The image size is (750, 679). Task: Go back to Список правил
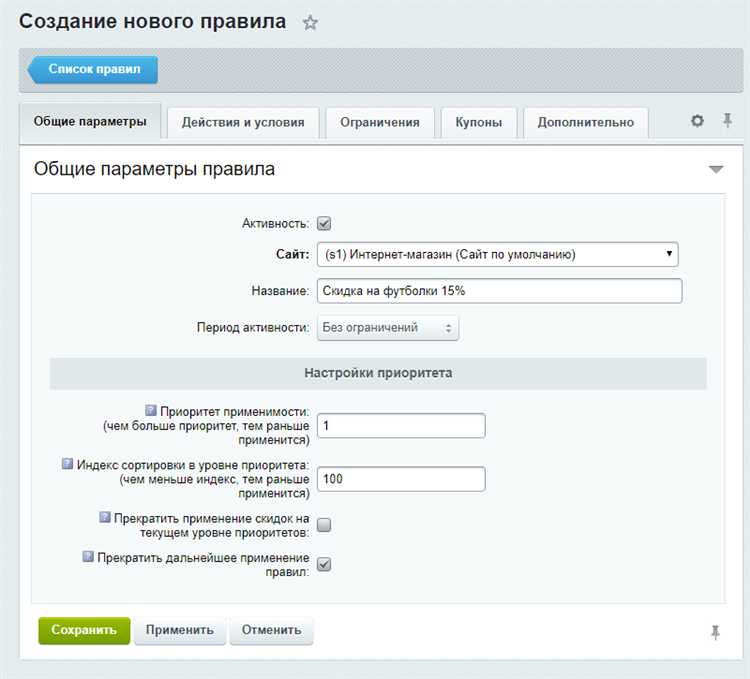point(93,69)
